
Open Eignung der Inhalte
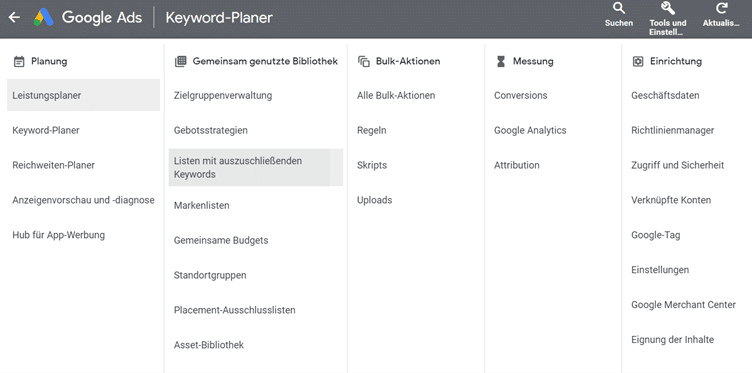point(672,339)
